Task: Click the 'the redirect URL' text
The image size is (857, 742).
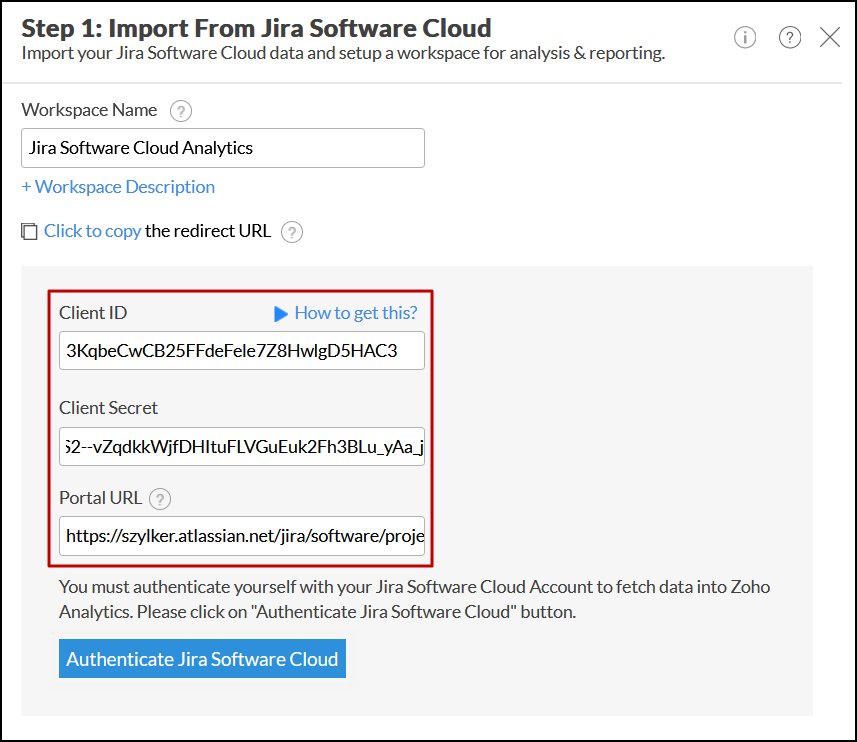Action: pyautogui.click(x=208, y=231)
